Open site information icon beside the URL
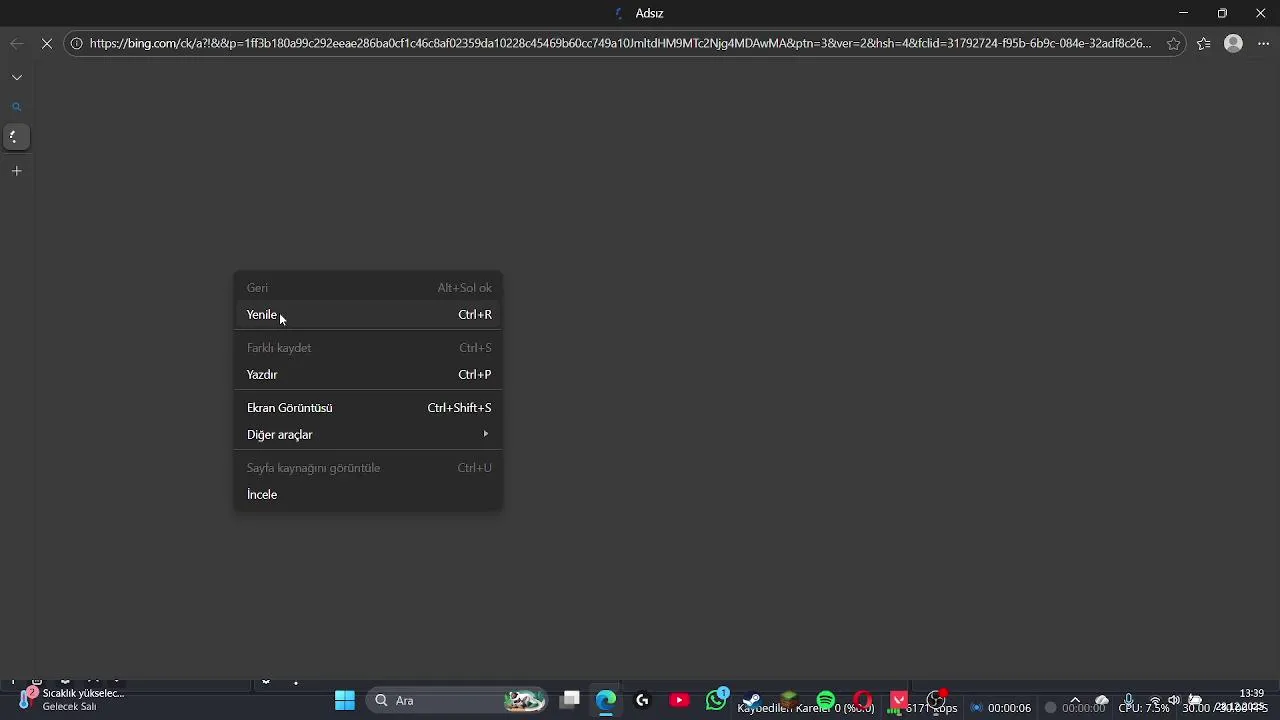The width and height of the screenshot is (1280, 720). click(x=76, y=43)
